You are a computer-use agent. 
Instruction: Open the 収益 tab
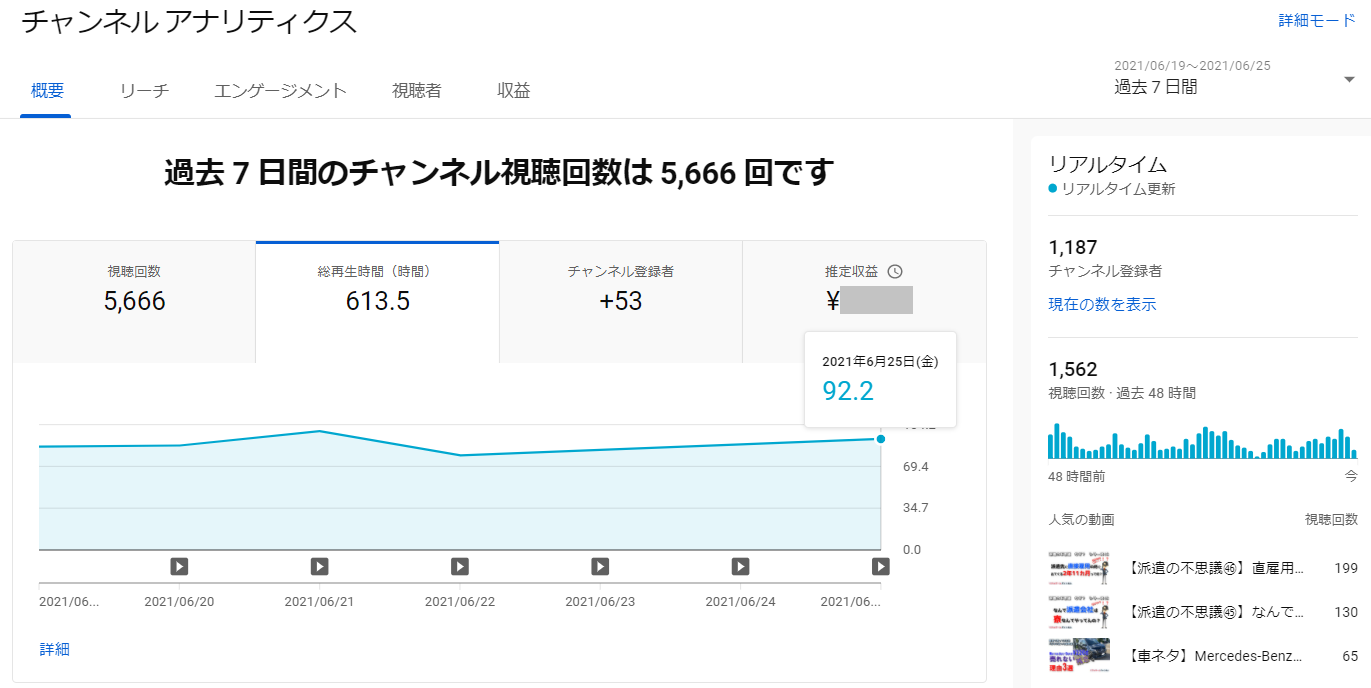513,91
